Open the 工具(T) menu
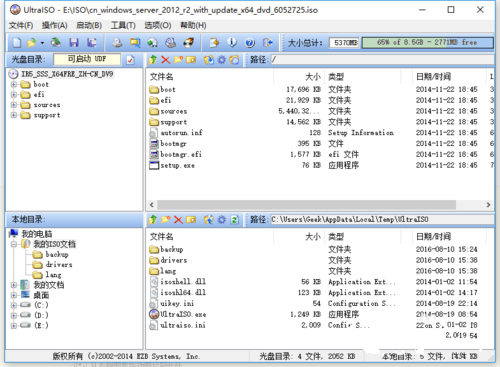500x367 pixels. [123, 25]
